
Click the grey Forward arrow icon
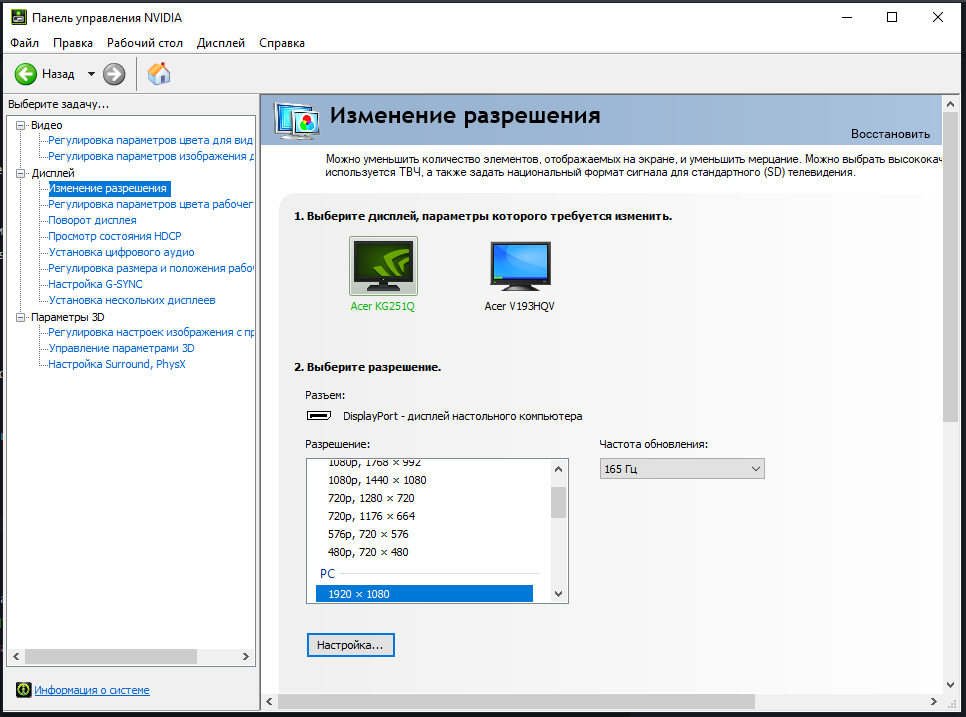114,74
